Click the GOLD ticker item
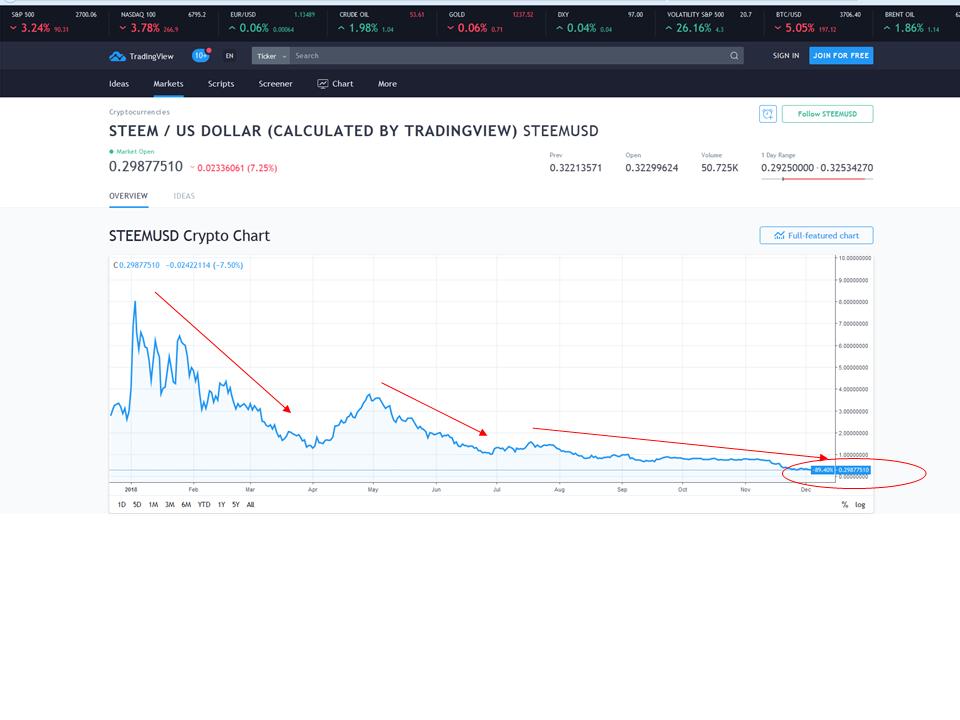The image size is (960, 720). (x=490, y=21)
